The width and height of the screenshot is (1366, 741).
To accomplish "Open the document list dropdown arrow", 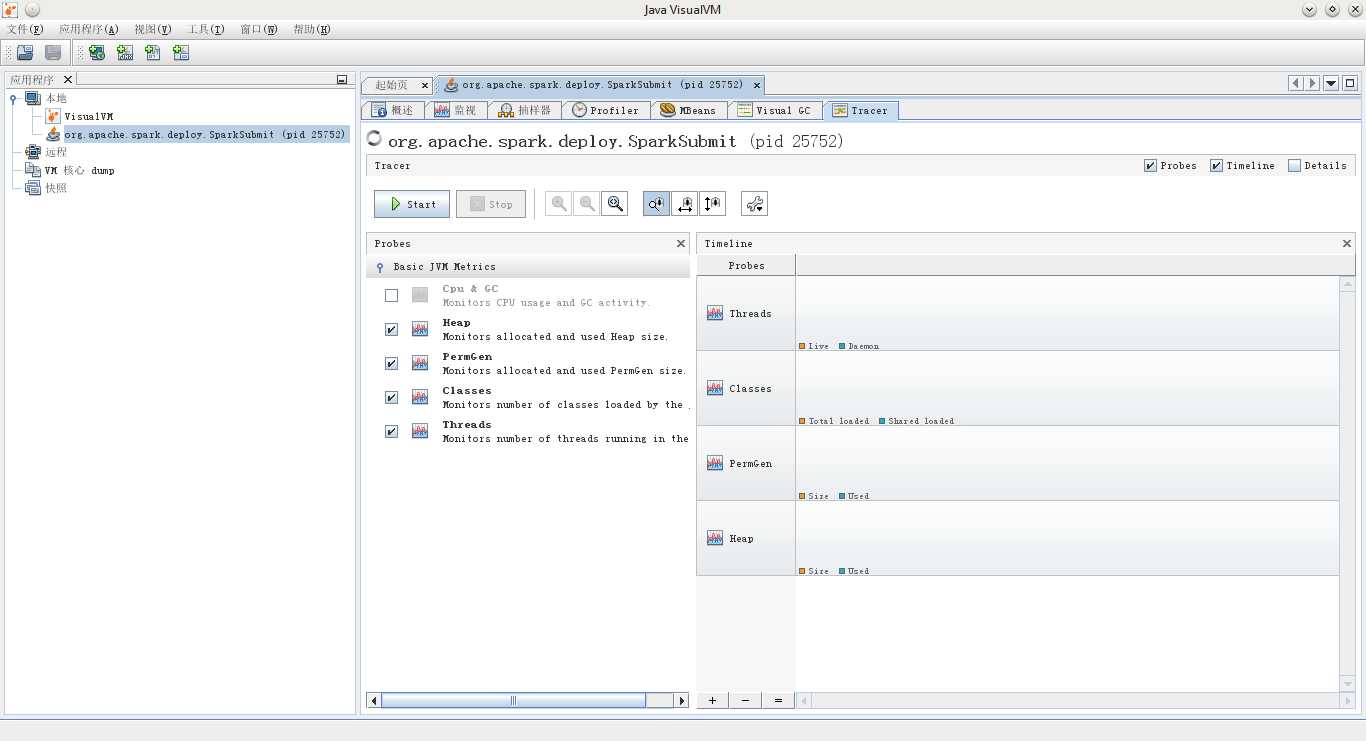I will (x=1331, y=84).
